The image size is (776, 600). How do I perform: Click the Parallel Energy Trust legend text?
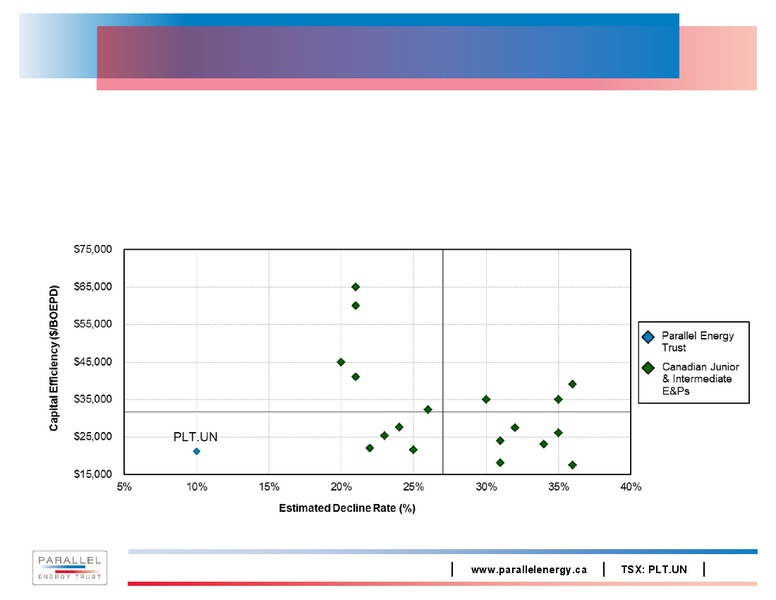698,342
